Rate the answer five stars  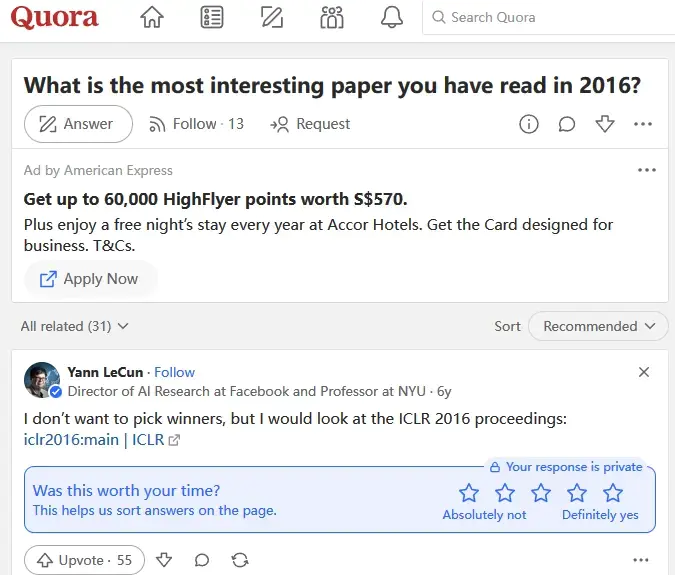613,493
